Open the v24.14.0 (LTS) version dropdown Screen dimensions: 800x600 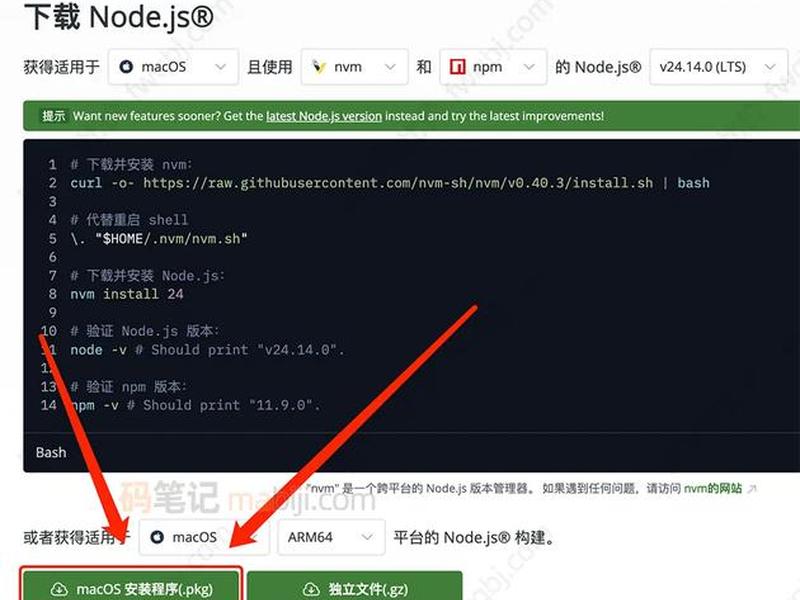tap(718, 67)
